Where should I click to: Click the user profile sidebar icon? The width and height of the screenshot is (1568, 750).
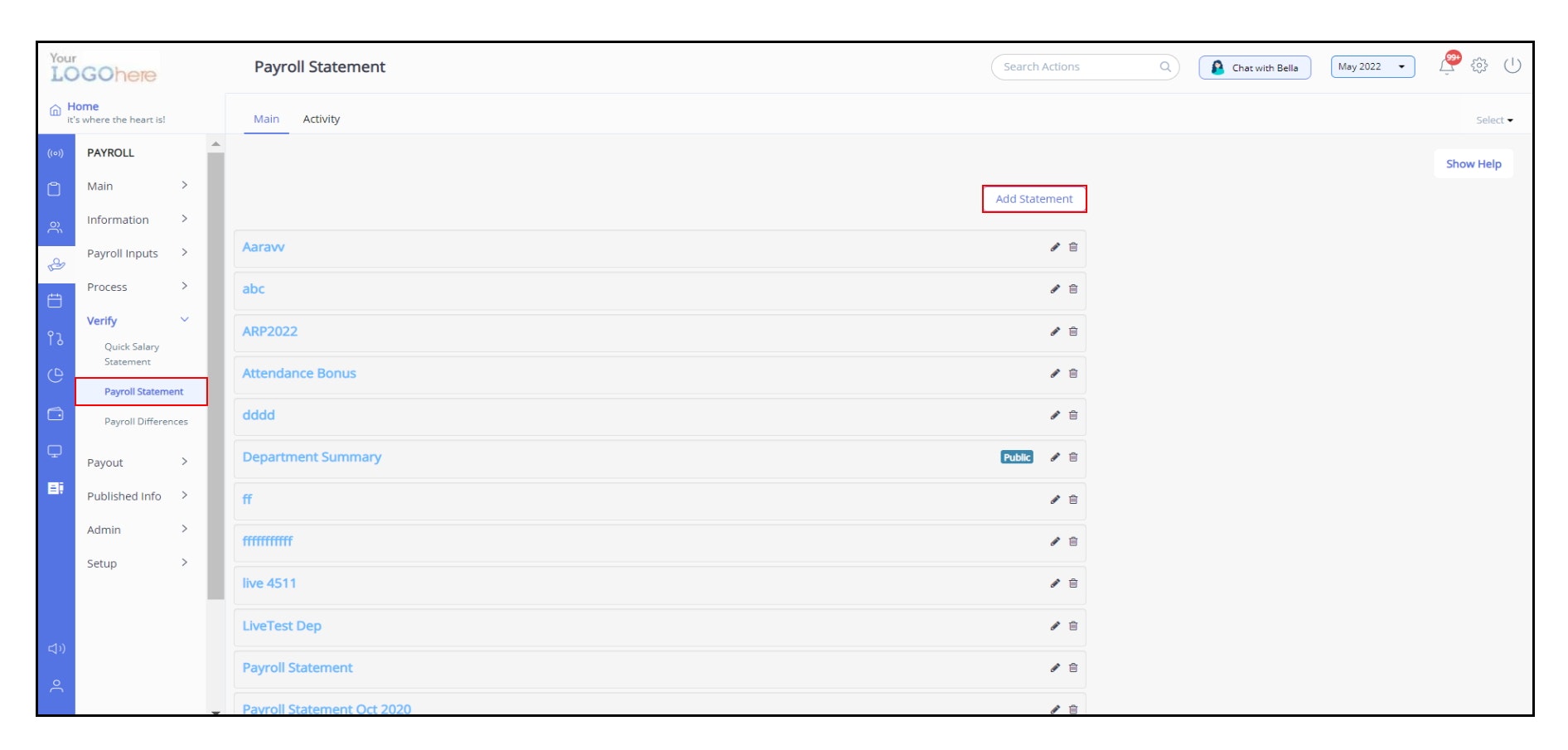click(56, 686)
